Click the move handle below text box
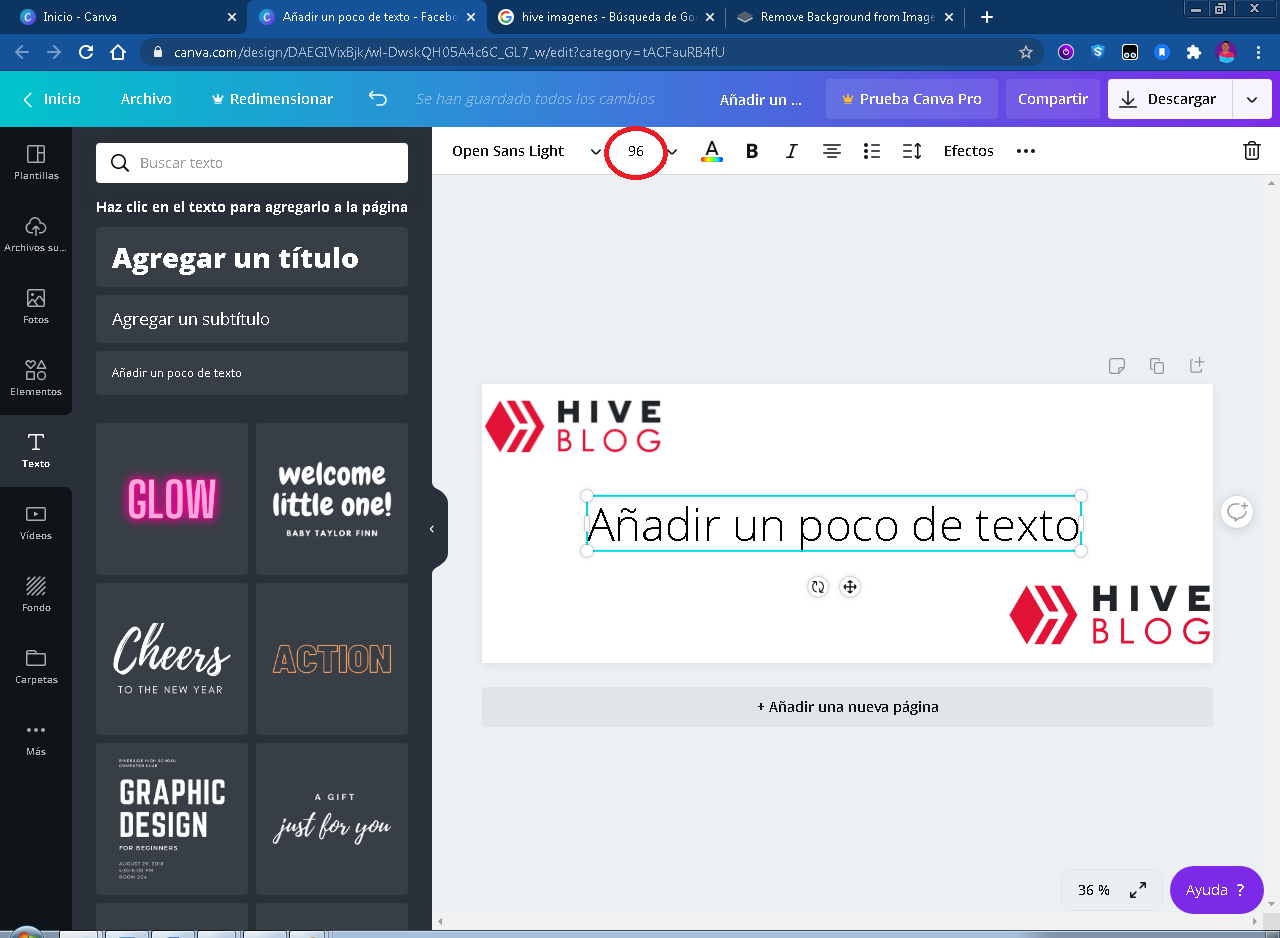The image size is (1280, 938). coord(850,587)
